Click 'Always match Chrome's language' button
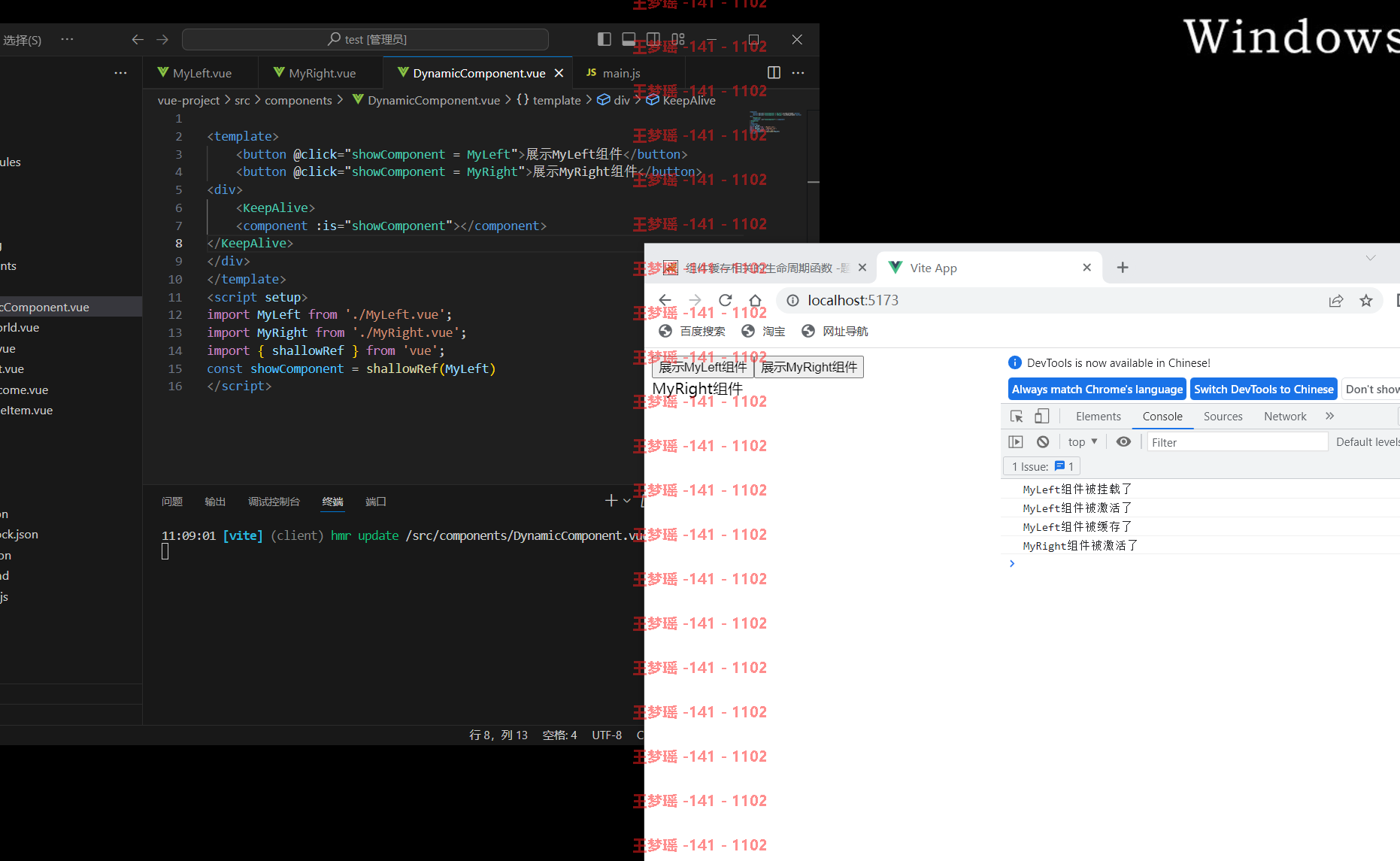 [x=1097, y=390]
